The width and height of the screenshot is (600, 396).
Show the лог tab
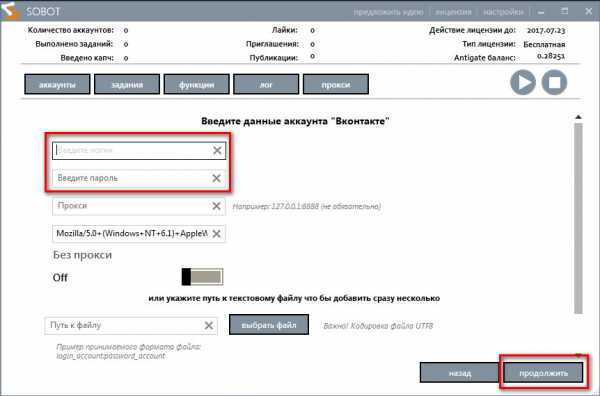(x=266, y=84)
